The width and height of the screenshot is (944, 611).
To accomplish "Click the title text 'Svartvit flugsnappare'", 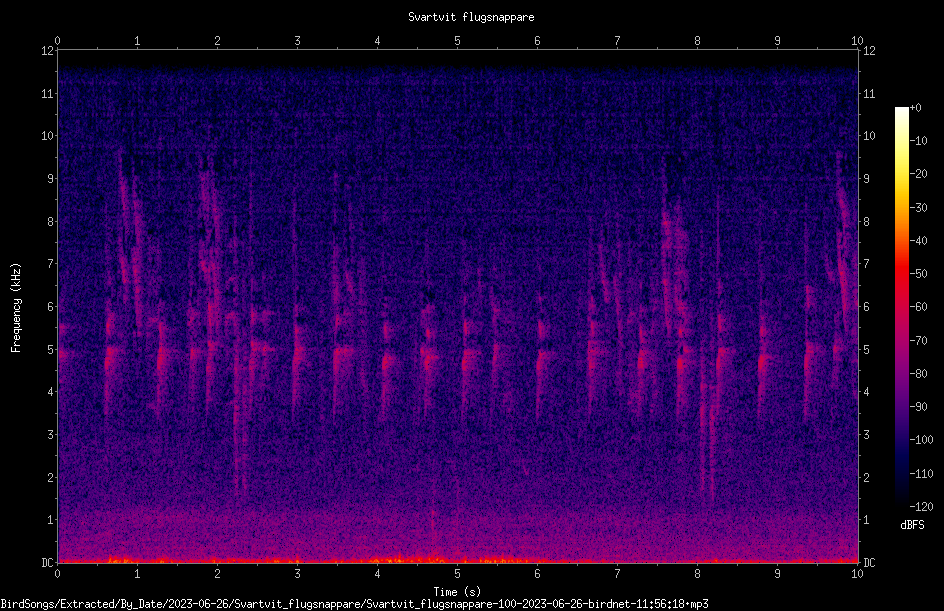I will pos(471,17).
